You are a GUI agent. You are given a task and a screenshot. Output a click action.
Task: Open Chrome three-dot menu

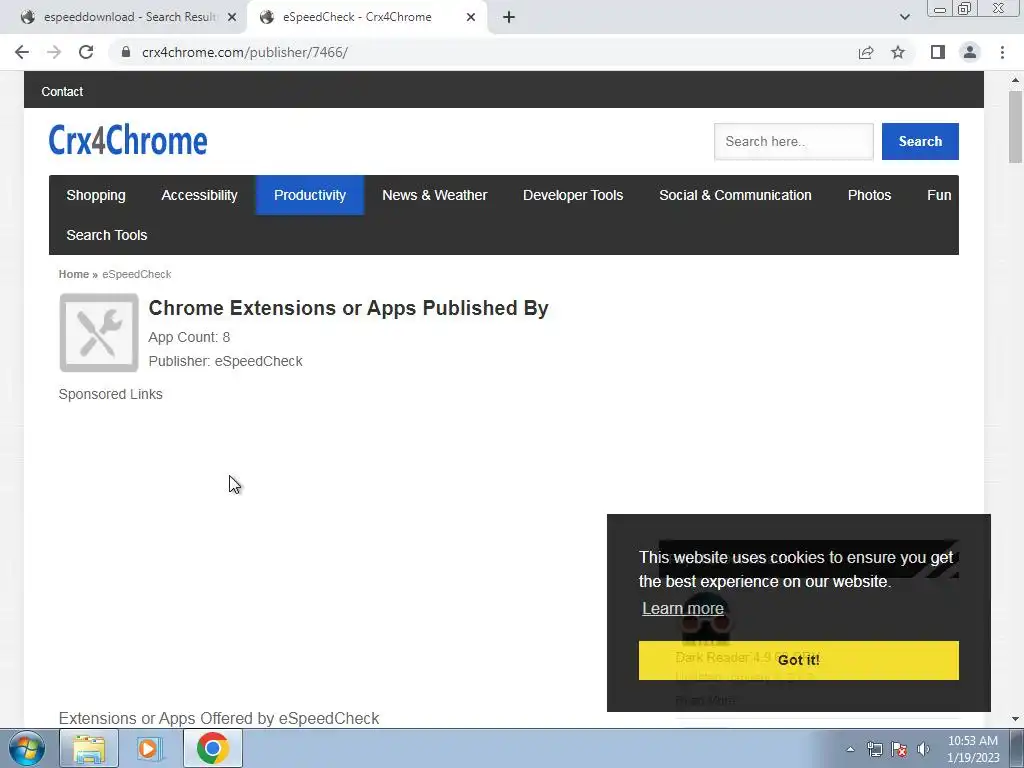1002,52
